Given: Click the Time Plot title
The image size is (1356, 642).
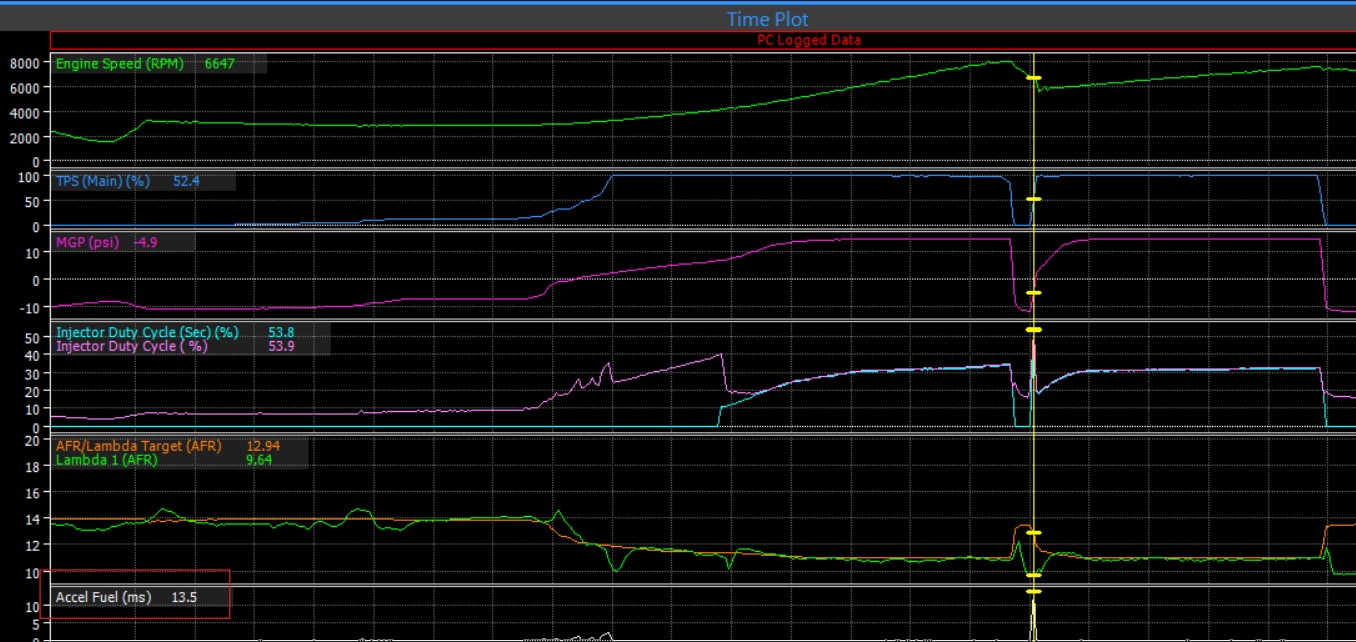Looking at the screenshot, I should tap(767, 19).
